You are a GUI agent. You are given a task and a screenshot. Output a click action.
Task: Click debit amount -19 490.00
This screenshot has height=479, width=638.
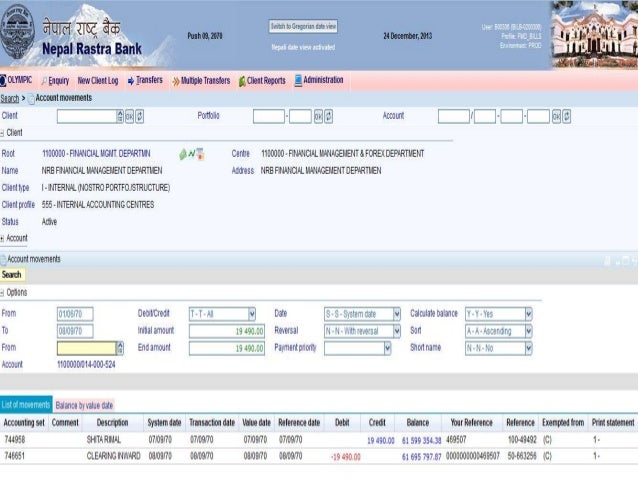(346, 457)
